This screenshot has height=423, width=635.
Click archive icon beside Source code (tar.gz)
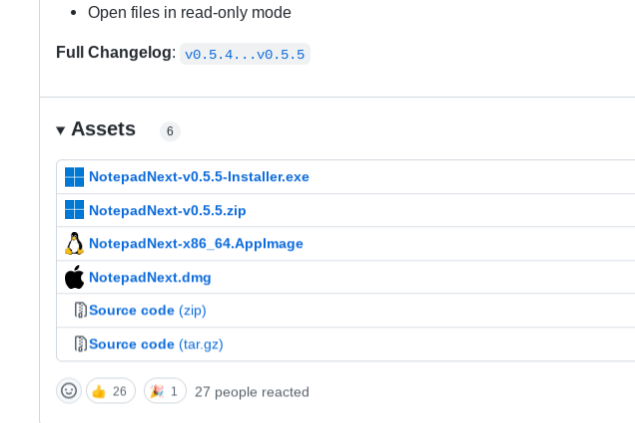point(81,344)
